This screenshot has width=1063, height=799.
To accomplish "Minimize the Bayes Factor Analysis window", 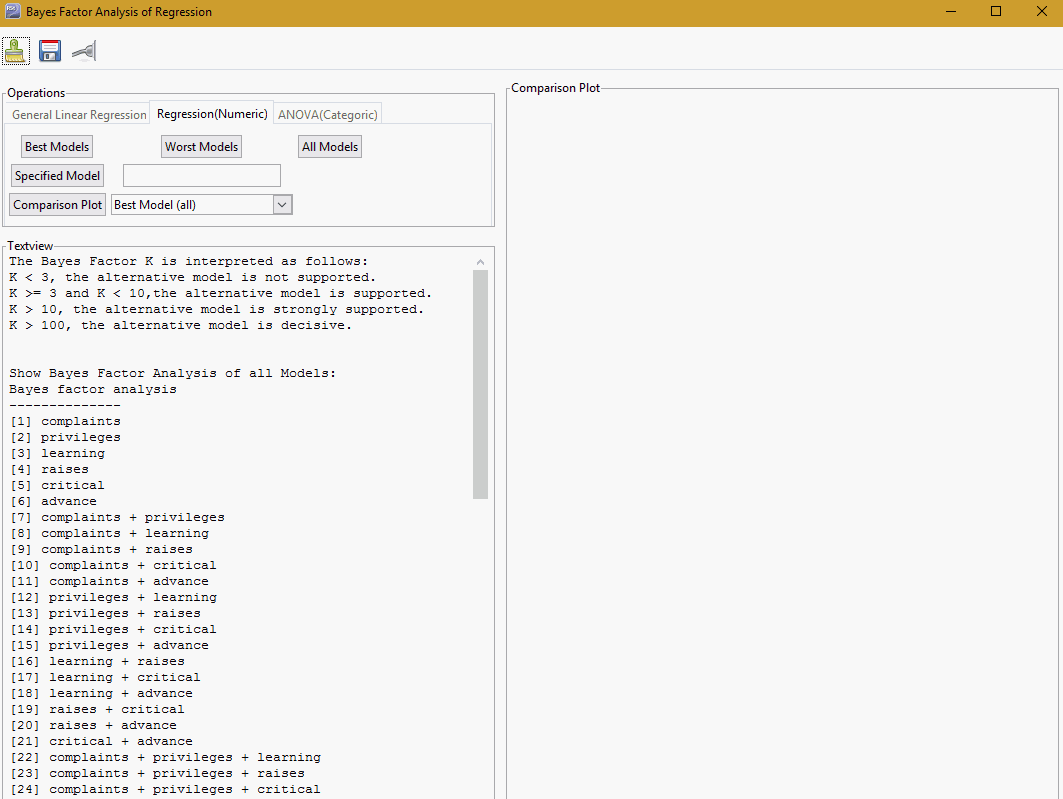I will (x=951, y=12).
